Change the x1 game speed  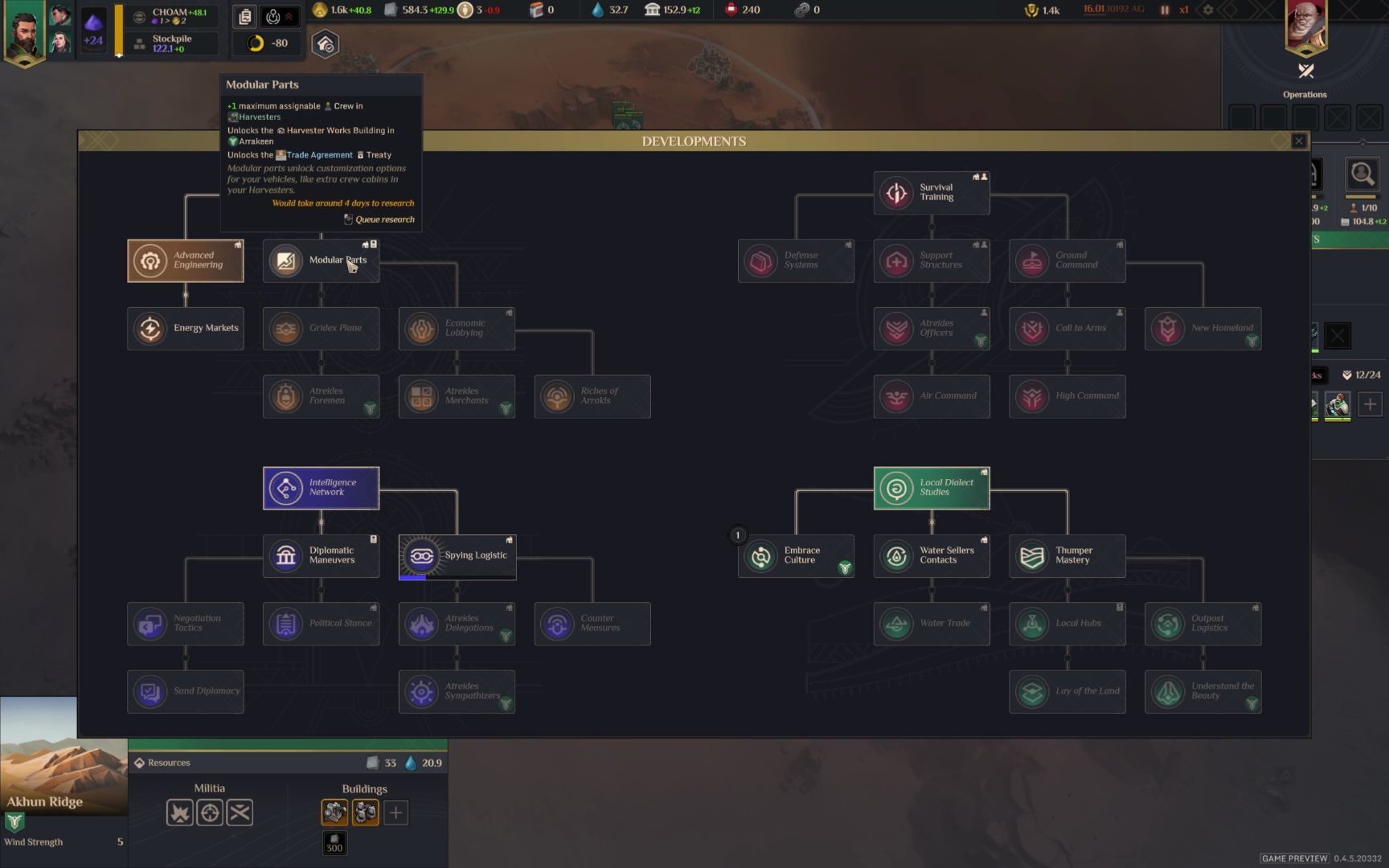click(1184, 10)
